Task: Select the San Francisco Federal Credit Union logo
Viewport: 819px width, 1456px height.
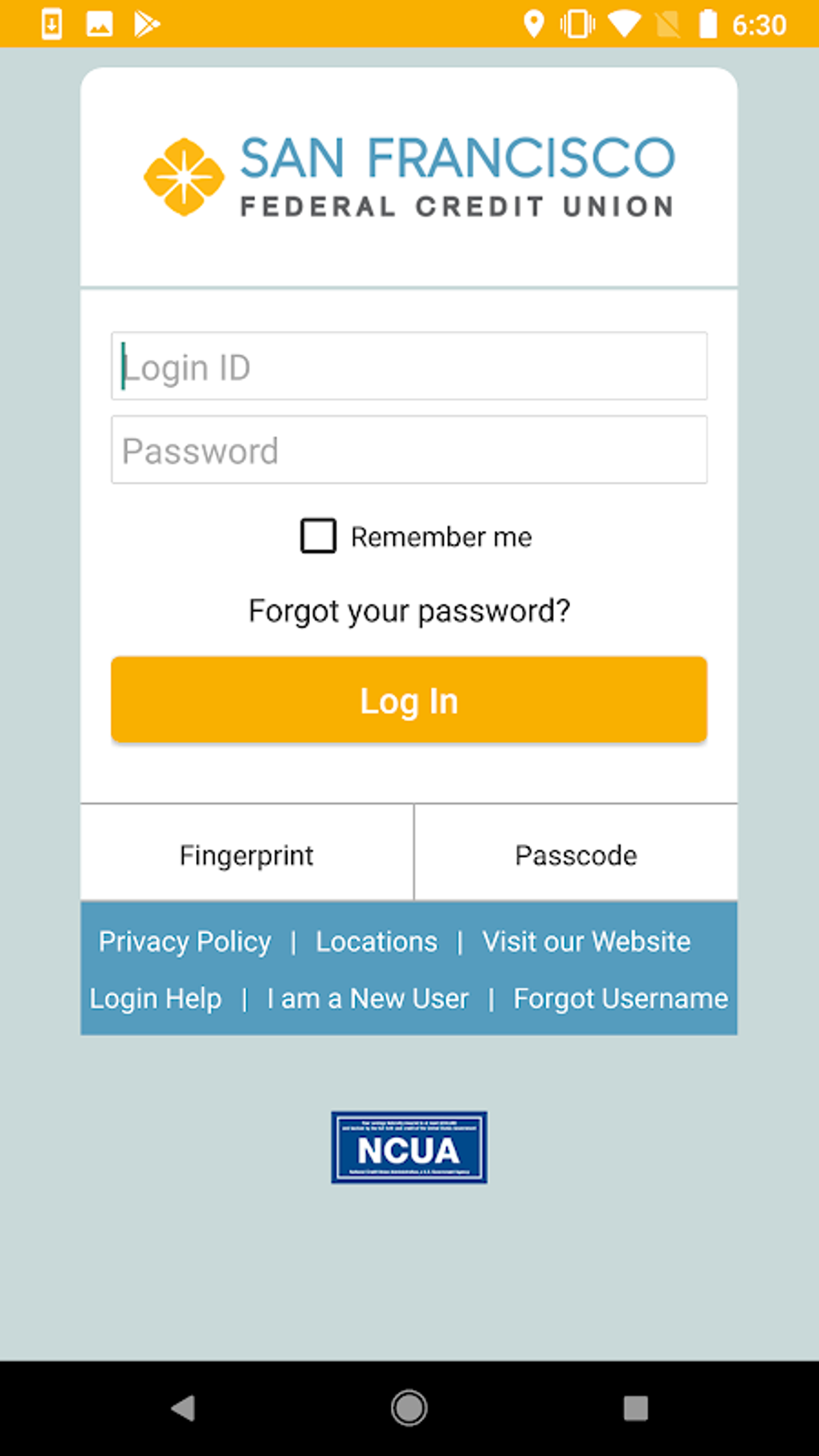Action: (409, 175)
